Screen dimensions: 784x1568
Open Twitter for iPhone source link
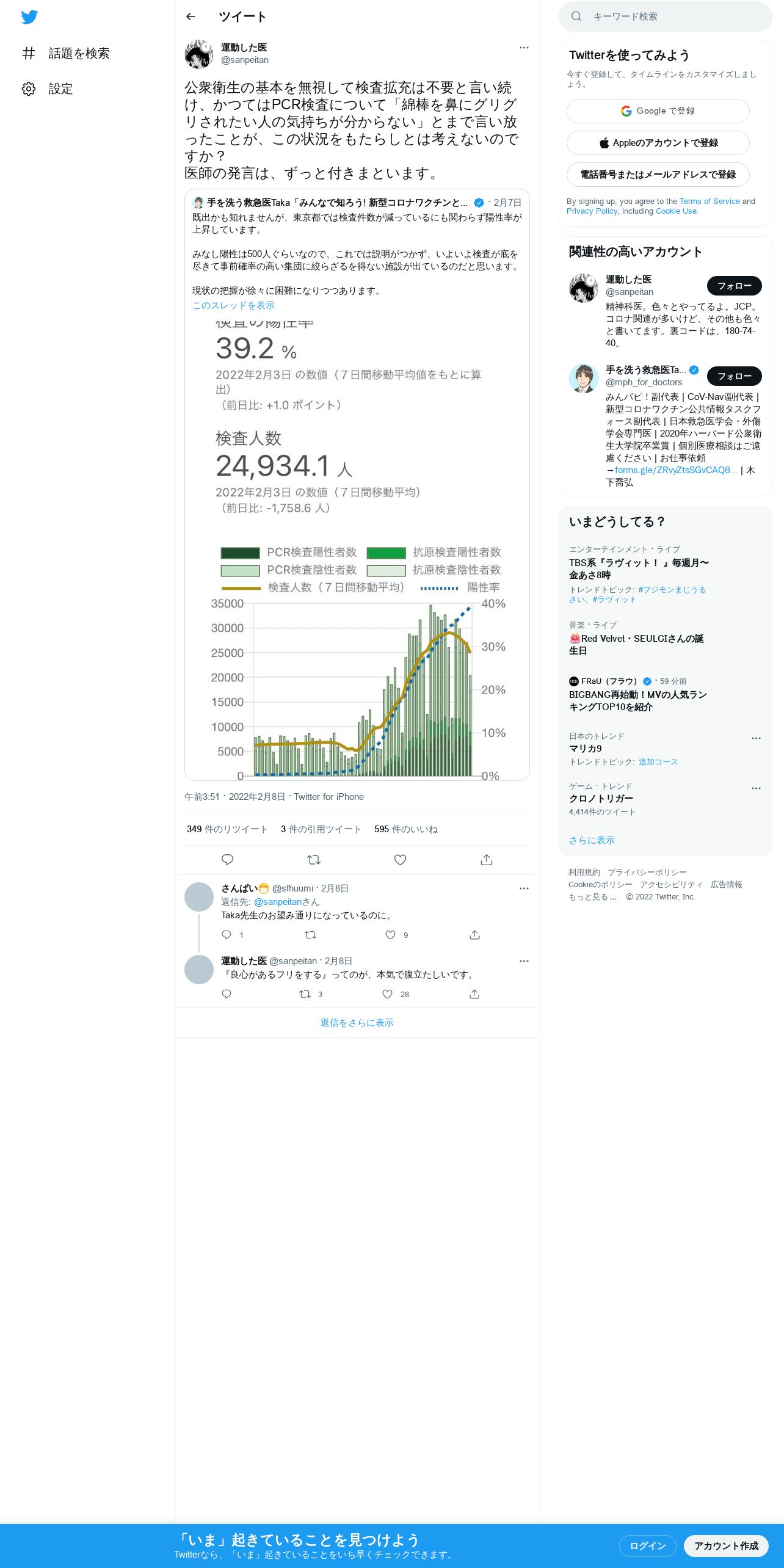[x=328, y=797]
